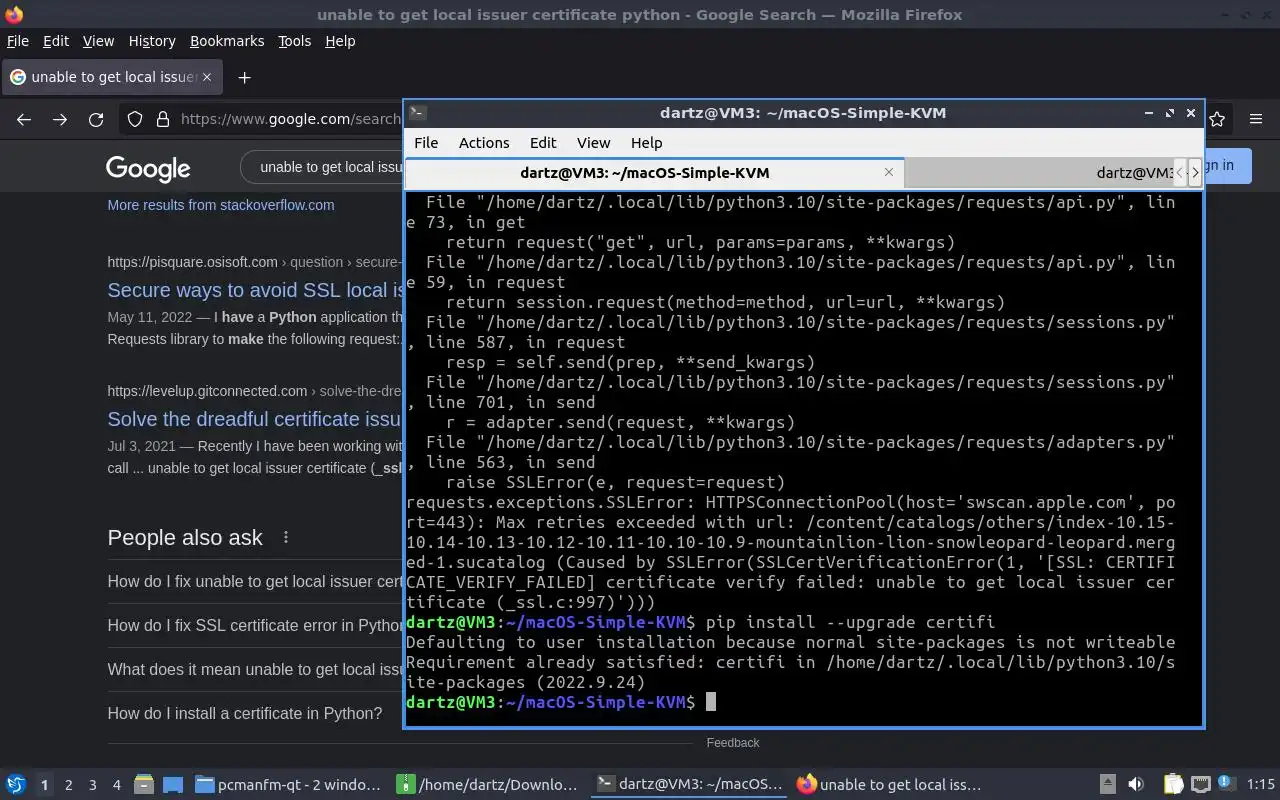Go forward in Firefox
Screen dimensions: 1280x800
click(x=60, y=119)
